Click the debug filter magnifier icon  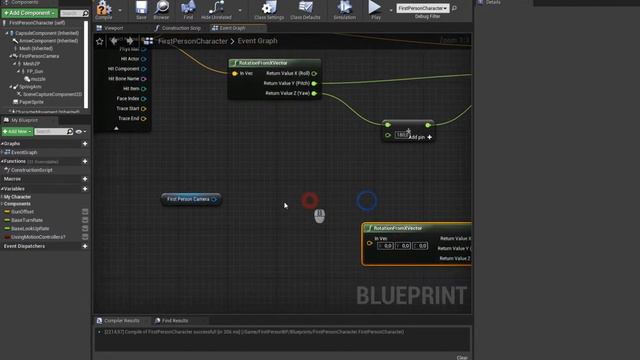click(455, 8)
